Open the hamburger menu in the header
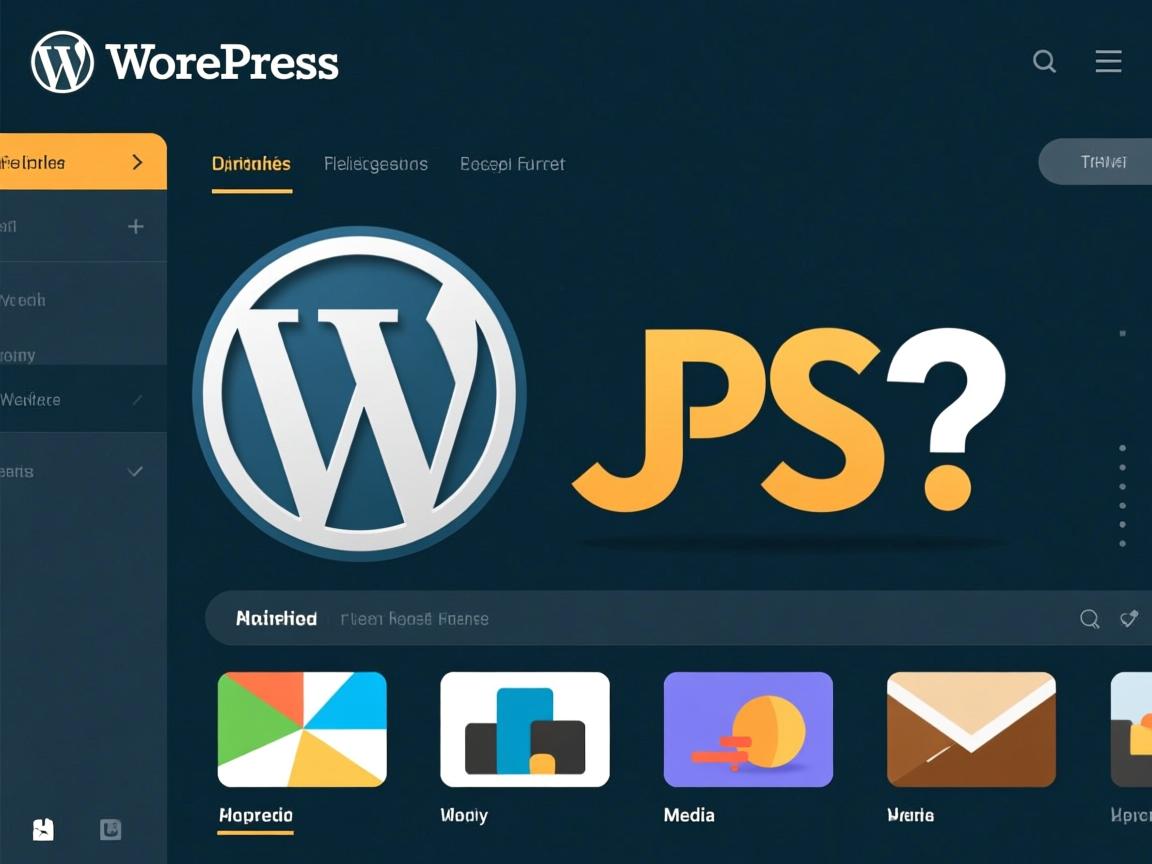The image size is (1152, 864). pos(1108,61)
